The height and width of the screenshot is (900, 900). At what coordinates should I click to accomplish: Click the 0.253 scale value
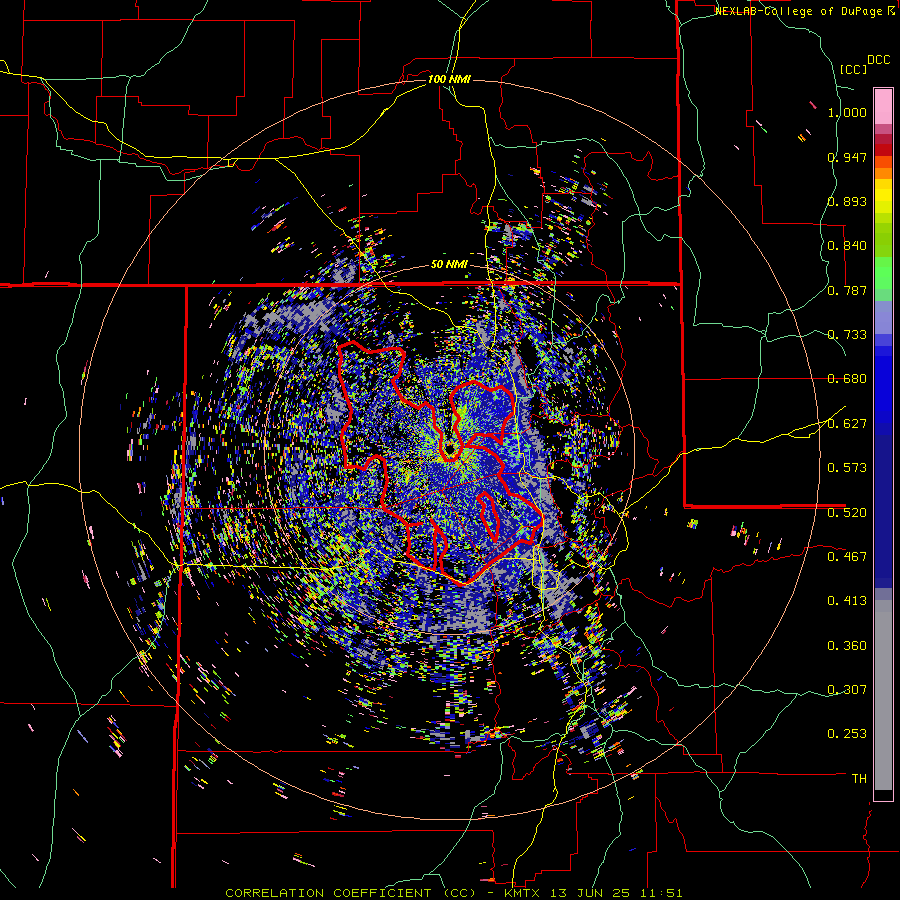[847, 734]
